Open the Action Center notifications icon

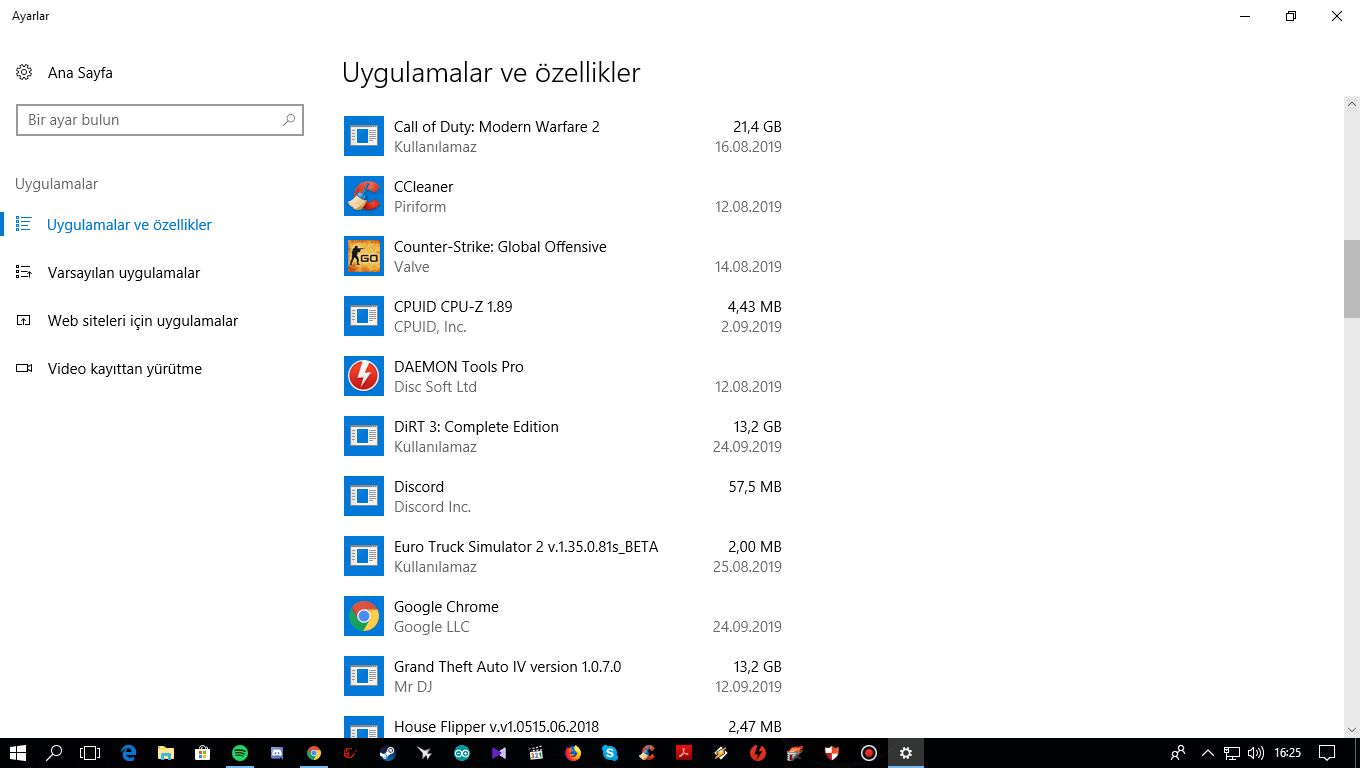(x=1327, y=753)
